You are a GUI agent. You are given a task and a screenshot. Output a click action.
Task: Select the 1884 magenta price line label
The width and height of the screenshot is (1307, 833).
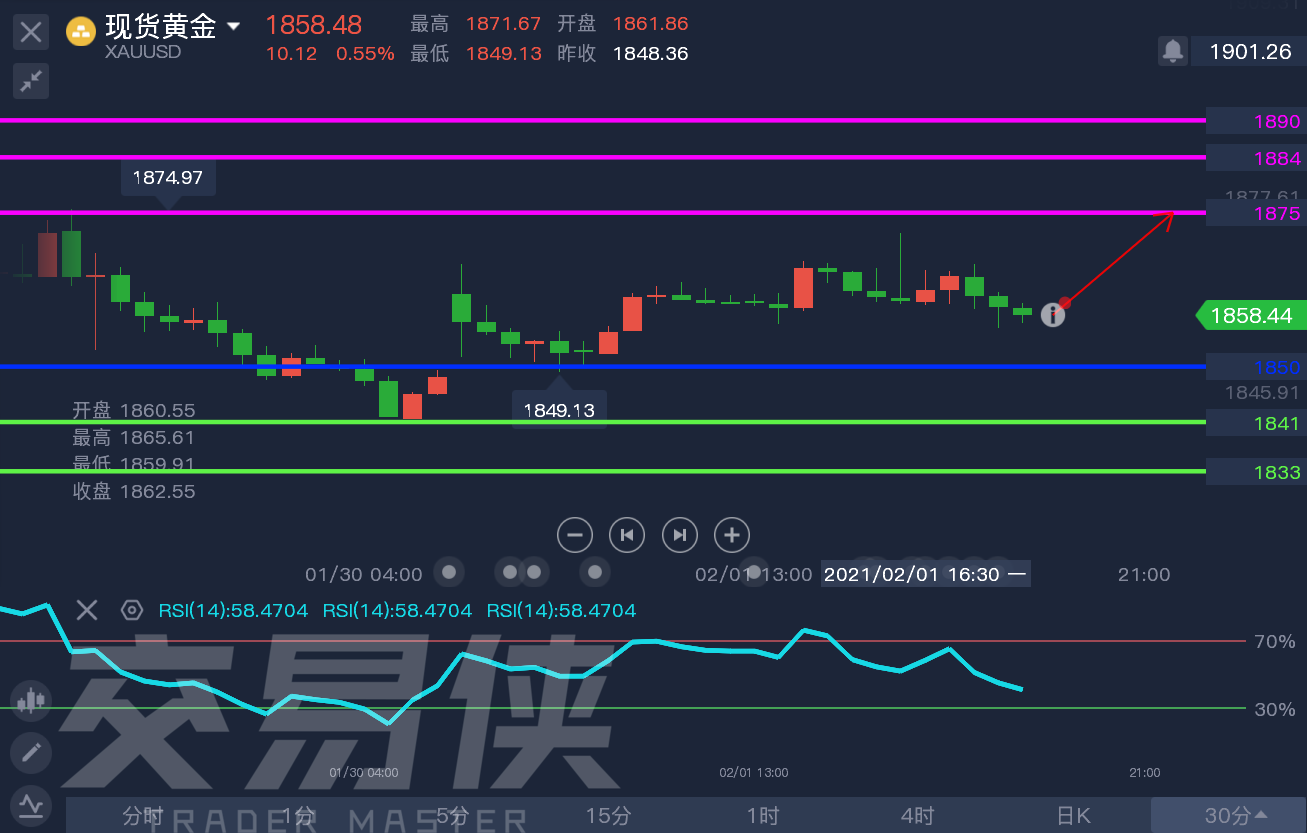(1256, 158)
